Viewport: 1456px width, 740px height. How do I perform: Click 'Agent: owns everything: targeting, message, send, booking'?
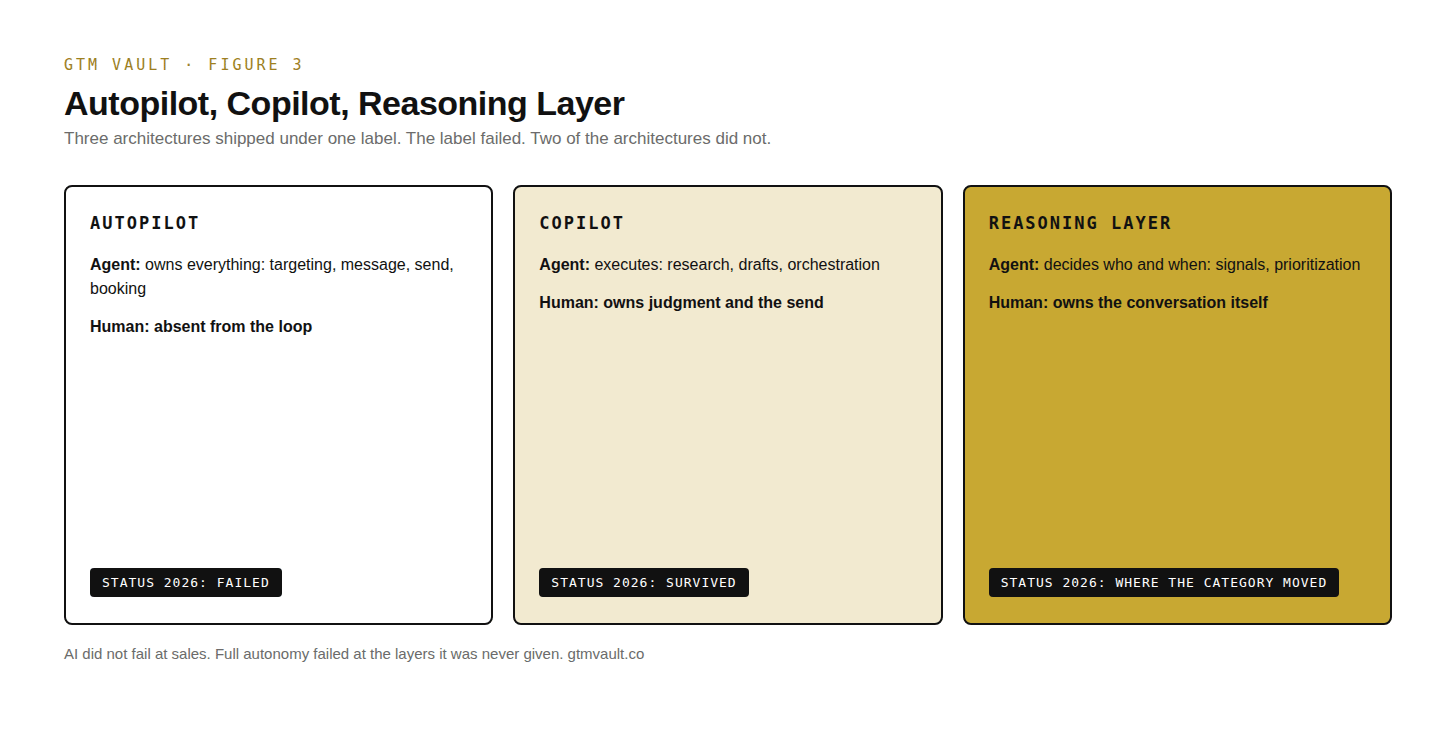point(272,277)
